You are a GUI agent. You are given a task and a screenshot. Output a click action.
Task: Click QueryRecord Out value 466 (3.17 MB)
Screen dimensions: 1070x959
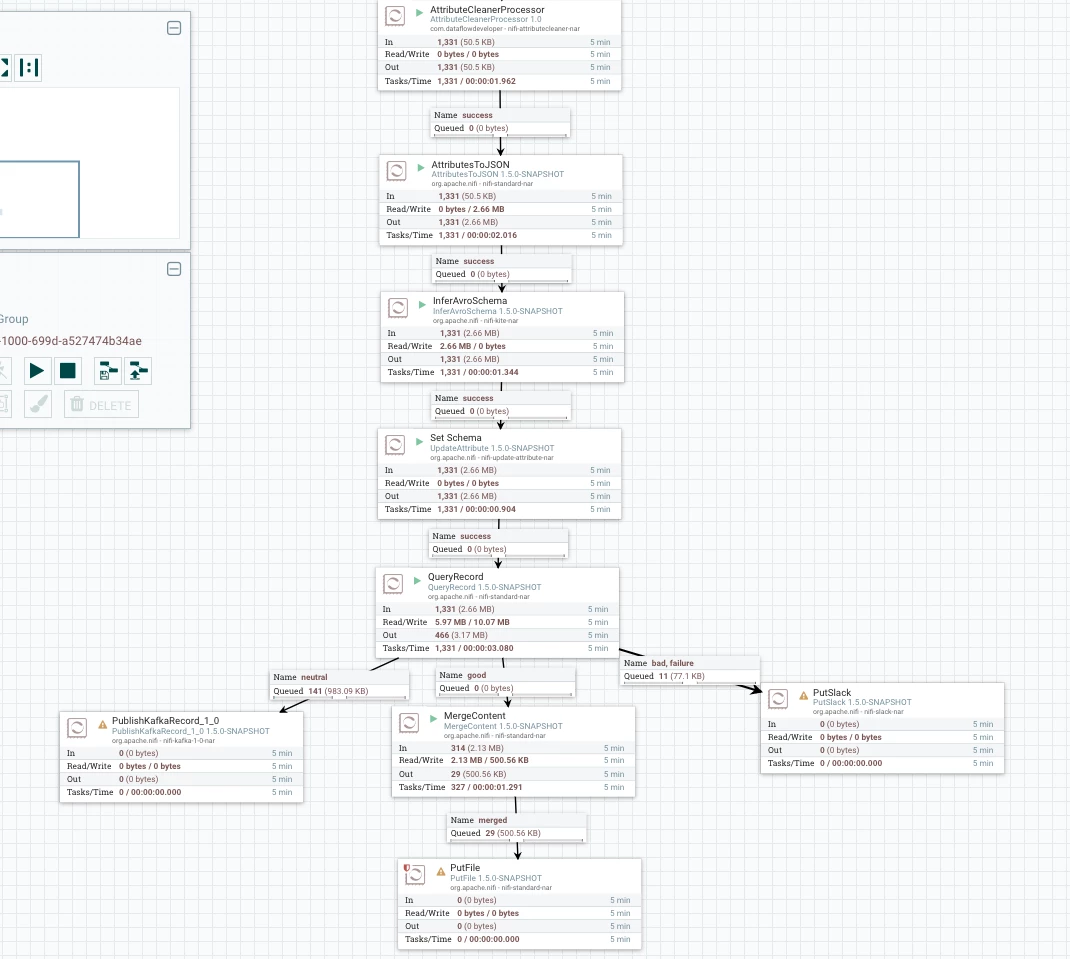(461, 635)
